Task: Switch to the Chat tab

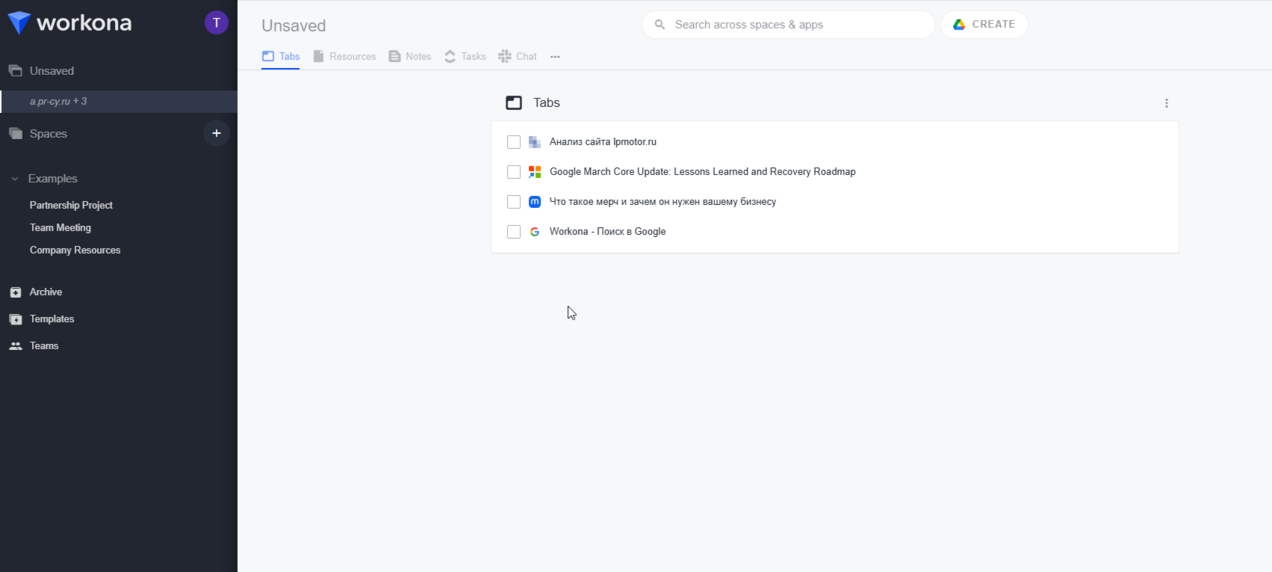Action: 517,57
